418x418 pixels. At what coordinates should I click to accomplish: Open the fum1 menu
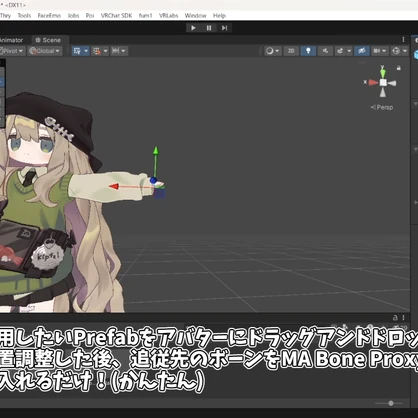pos(145,16)
